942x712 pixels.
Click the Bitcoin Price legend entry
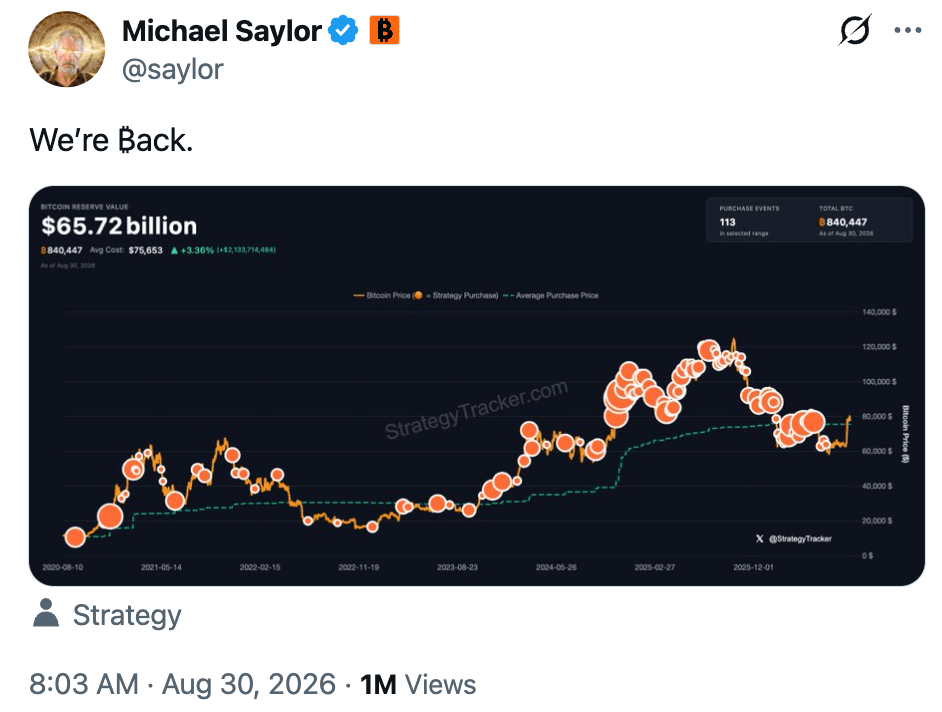[x=381, y=296]
